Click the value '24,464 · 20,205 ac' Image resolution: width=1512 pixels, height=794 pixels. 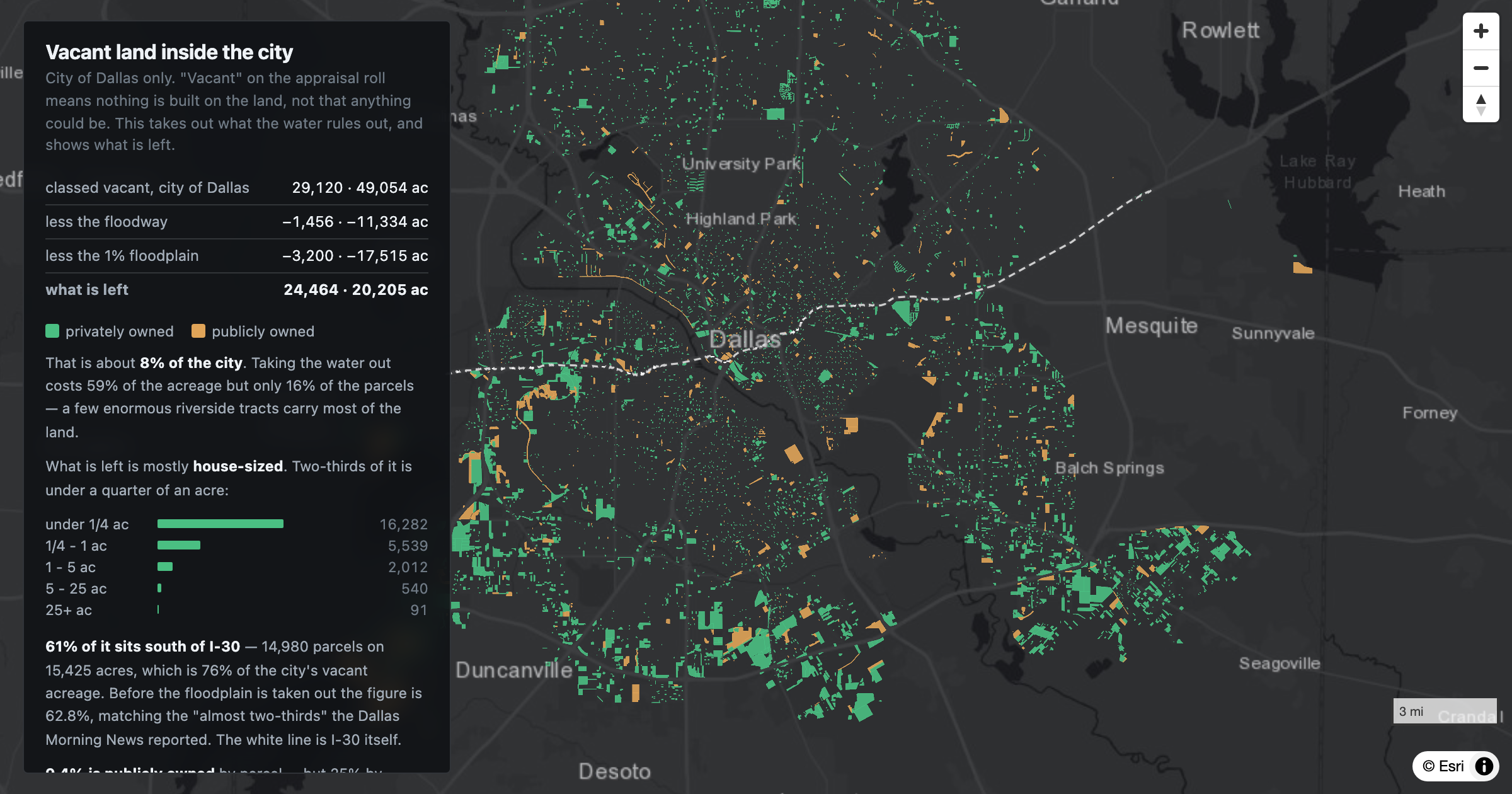356,290
